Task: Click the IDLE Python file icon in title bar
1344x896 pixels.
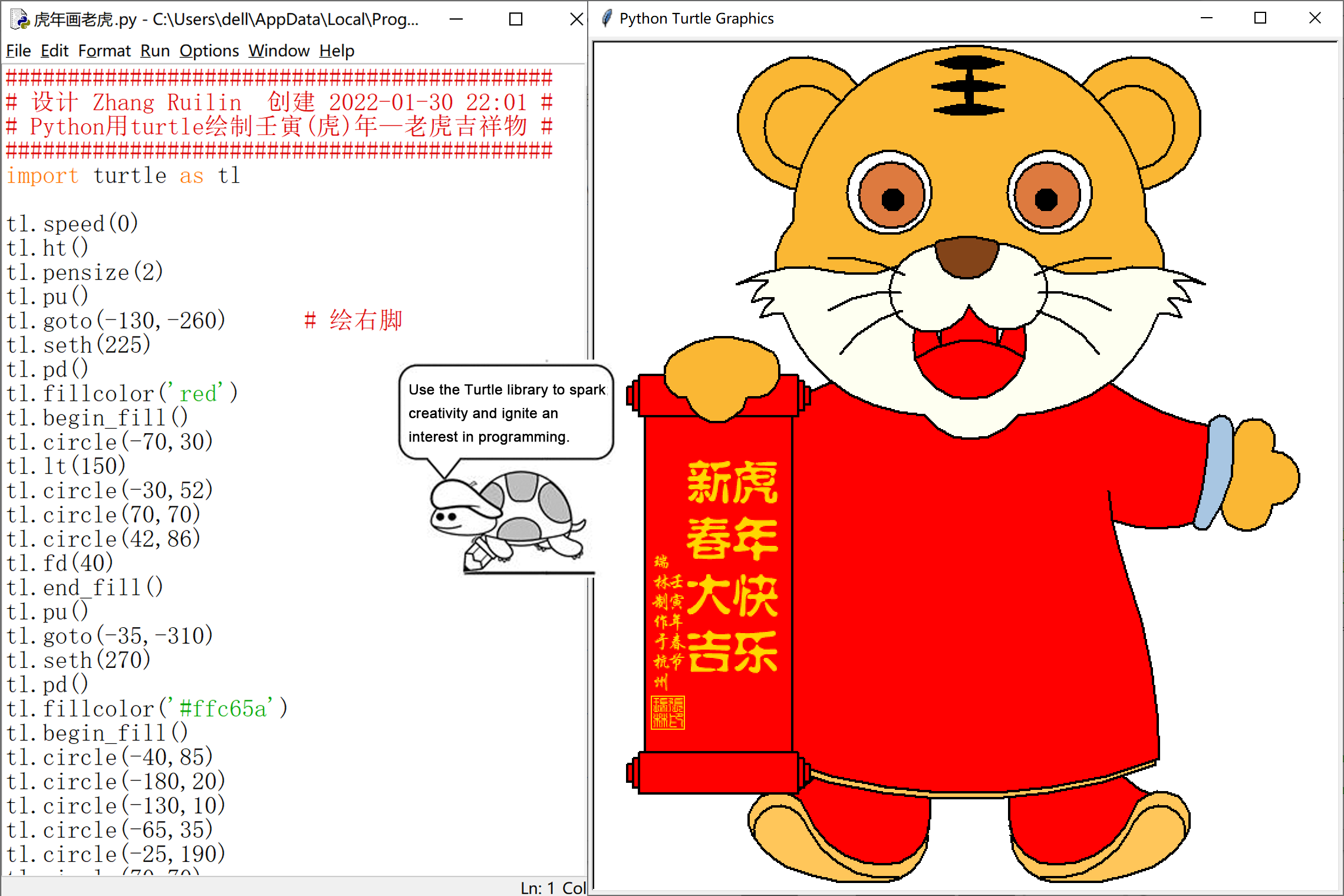Action: pos(19,19)
